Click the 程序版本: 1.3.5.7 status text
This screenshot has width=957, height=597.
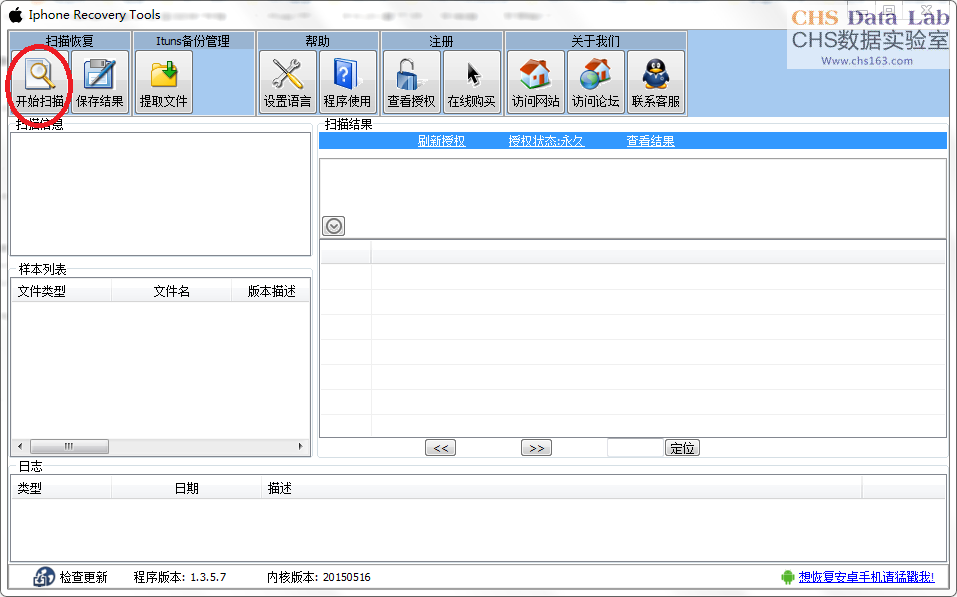pos(180,577)
